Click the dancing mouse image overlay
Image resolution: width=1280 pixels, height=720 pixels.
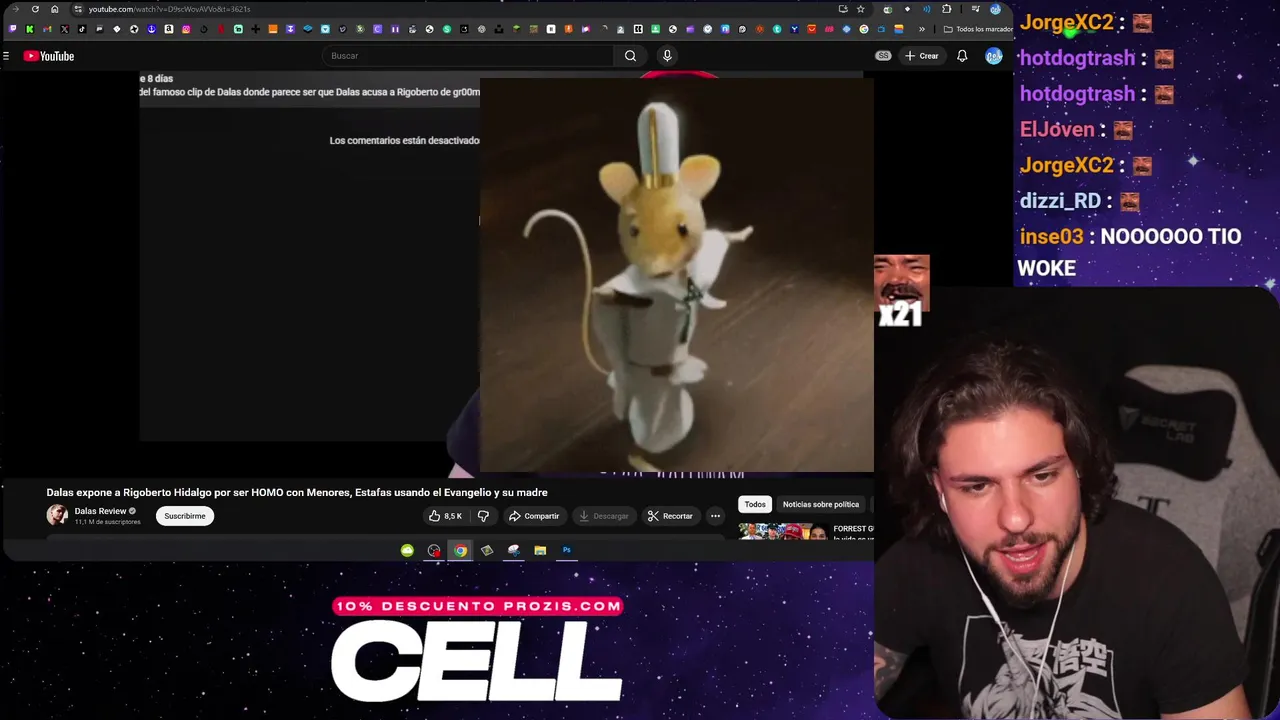click(676, 275)
